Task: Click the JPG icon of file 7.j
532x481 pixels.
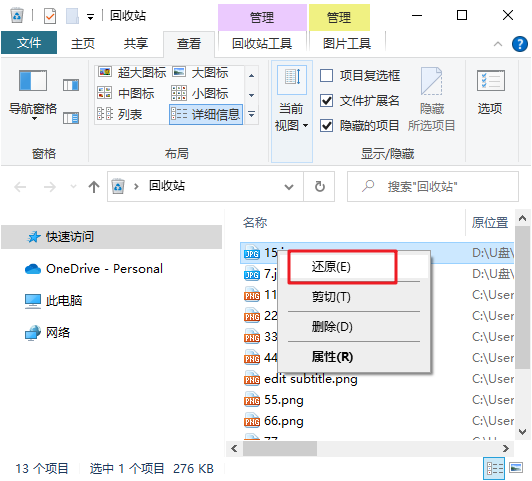Action: 252,274
